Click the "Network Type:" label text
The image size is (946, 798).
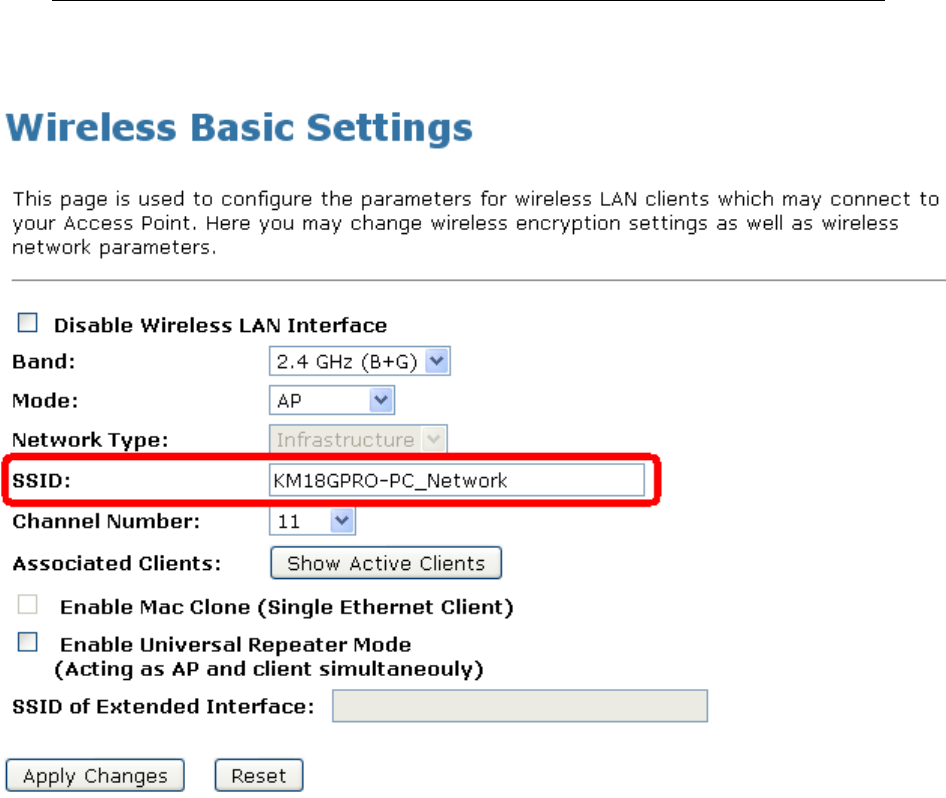point(90,440)
